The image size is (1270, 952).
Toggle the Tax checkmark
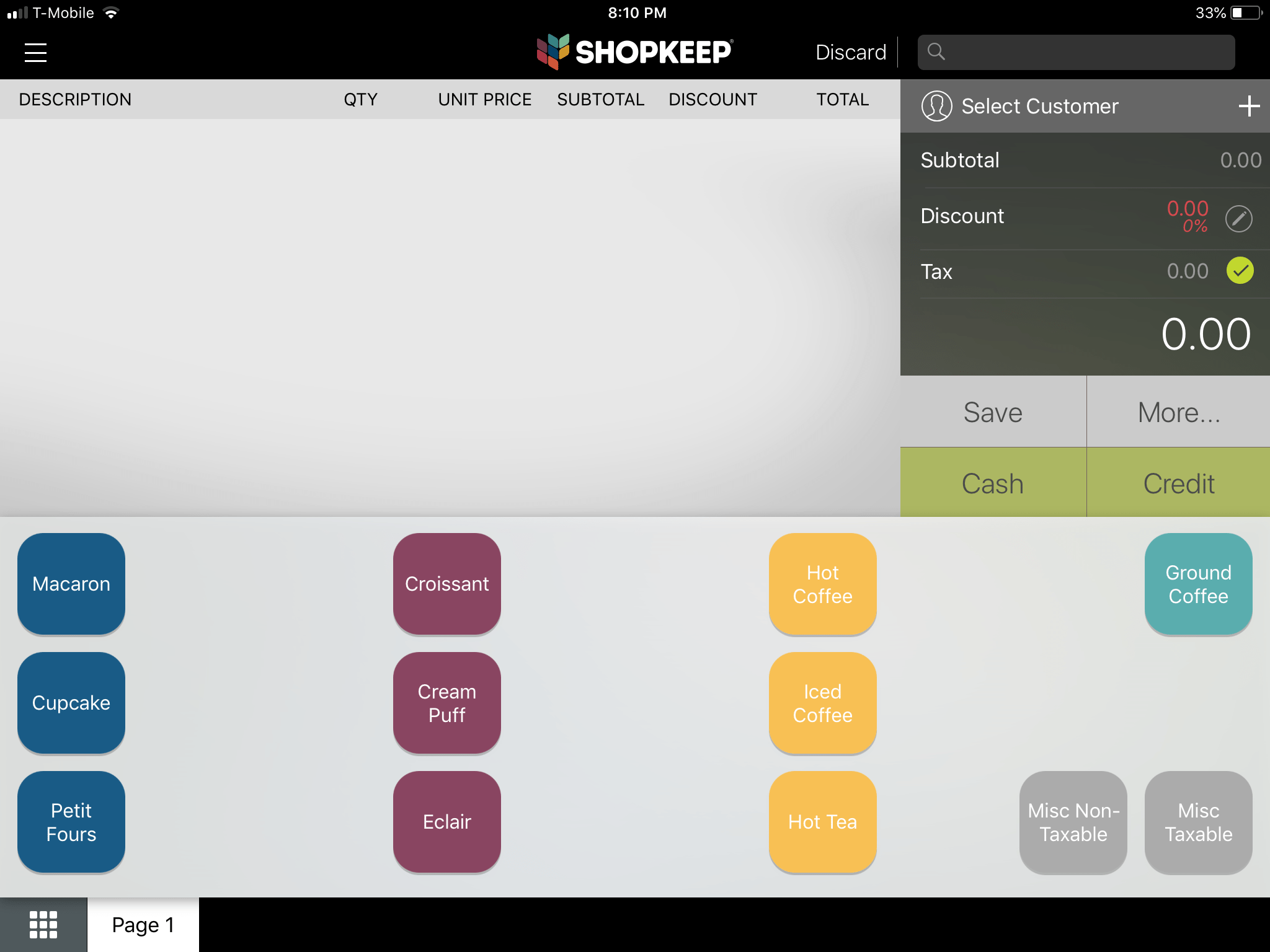[x=1240, y=271]
